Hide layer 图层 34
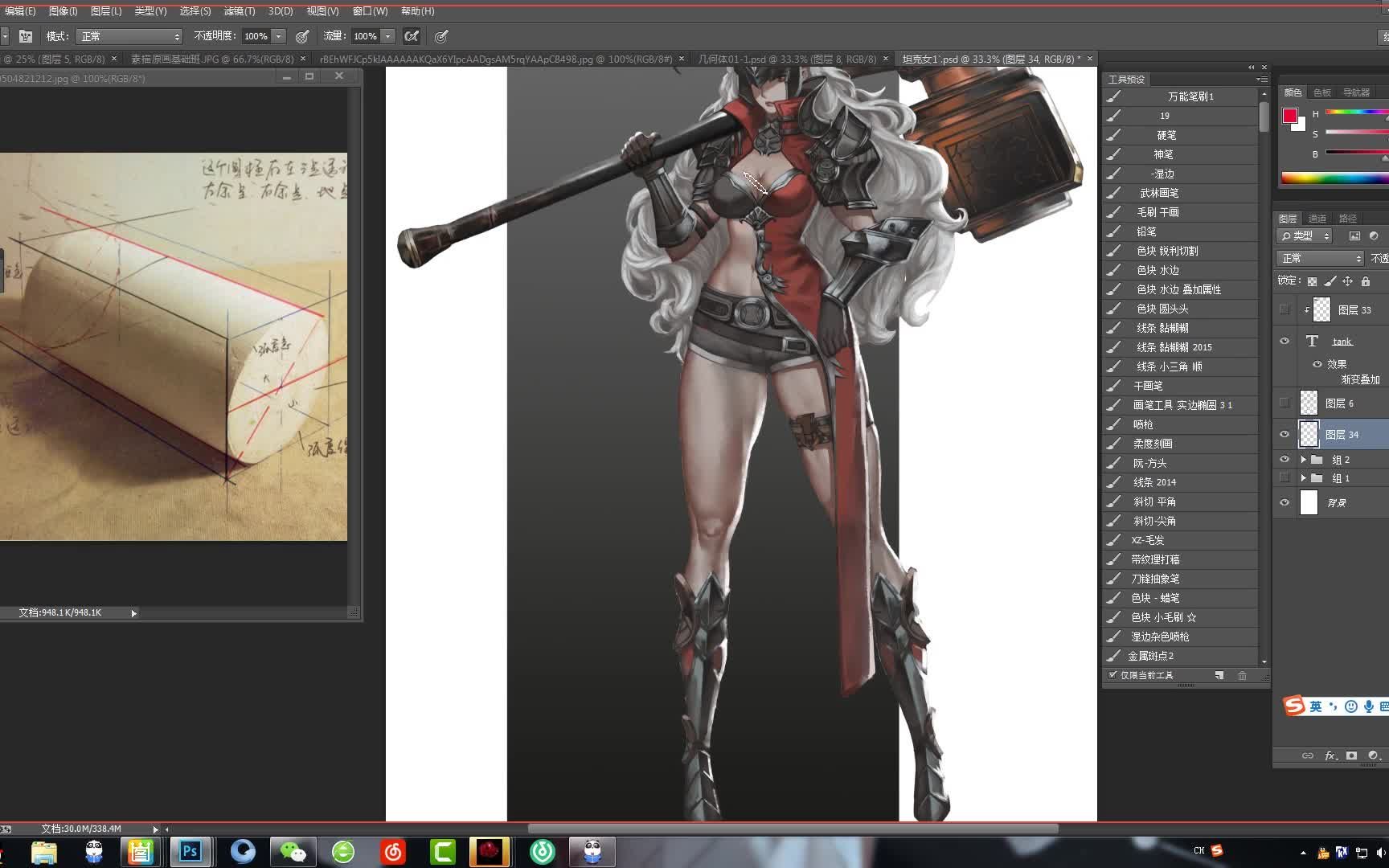 1285,434
